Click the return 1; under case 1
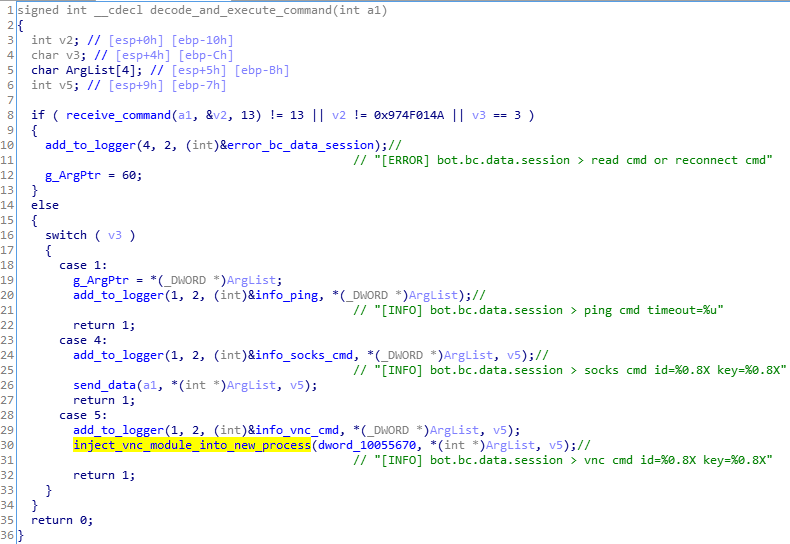This screenshot has height=544, width=790. click(x=104, y=325)
